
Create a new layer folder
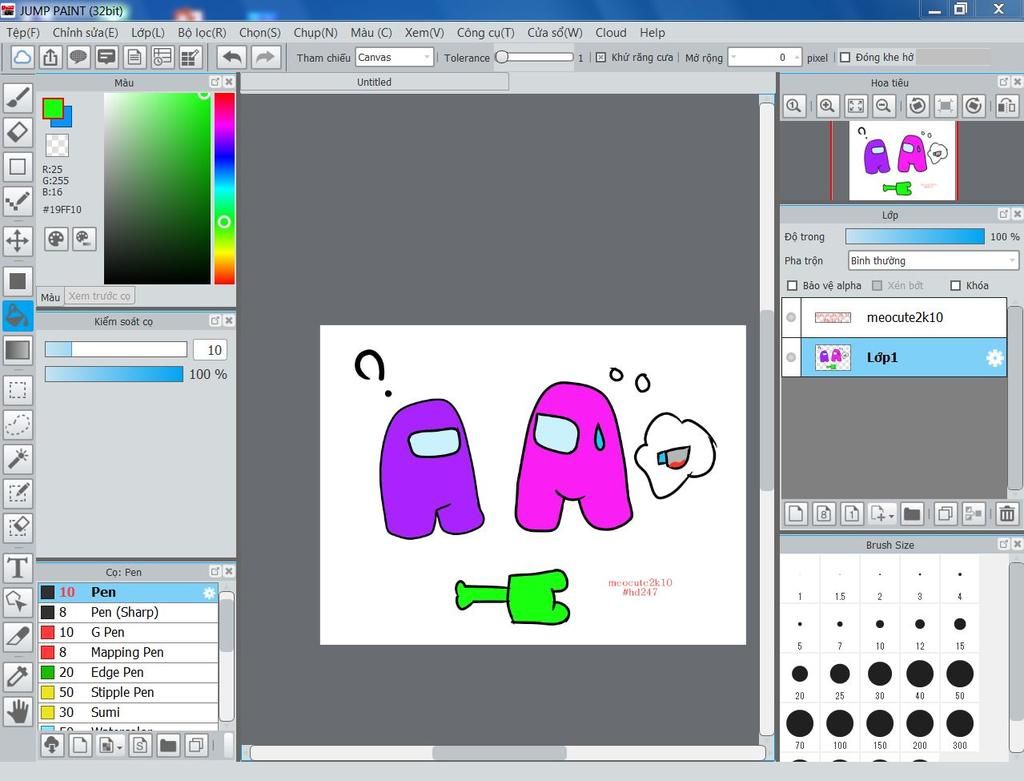click(912, 514)
